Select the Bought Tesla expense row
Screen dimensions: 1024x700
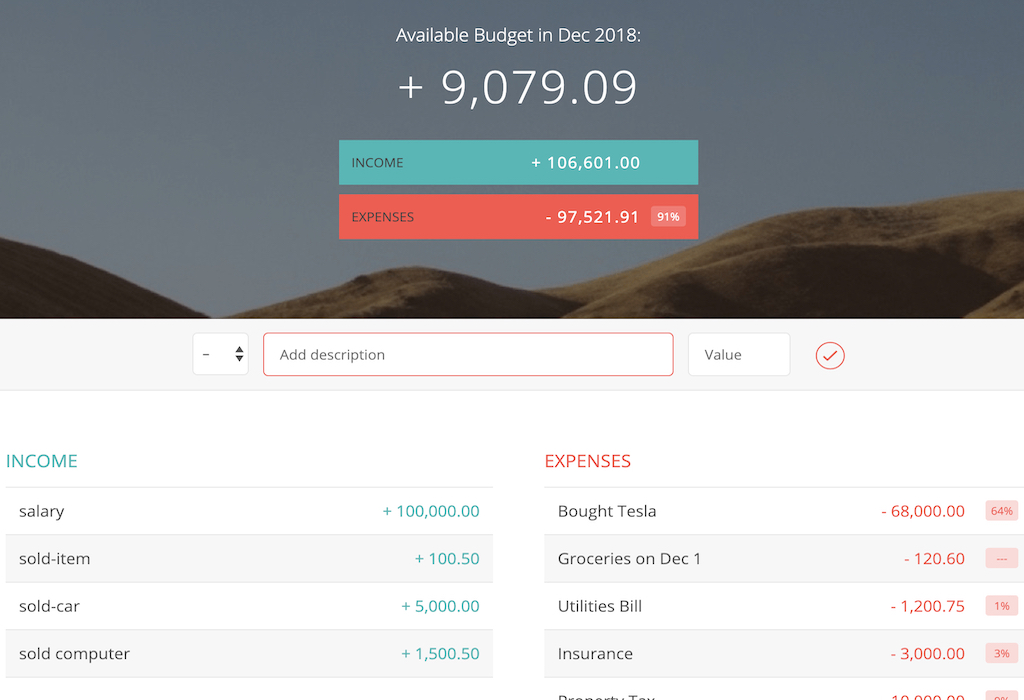tap(760, 511)
